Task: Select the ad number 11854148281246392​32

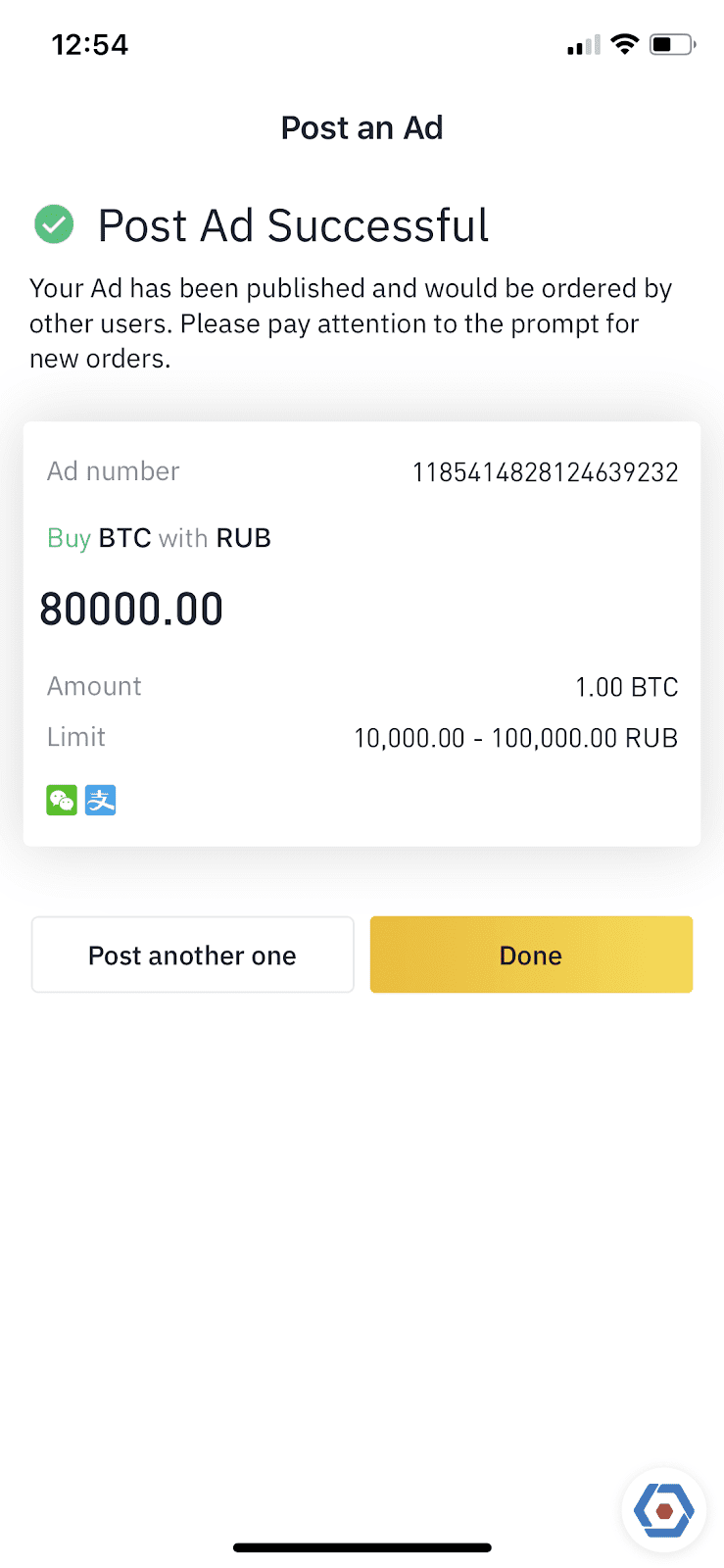Action: pyautogui.click(x=546, y=472)
